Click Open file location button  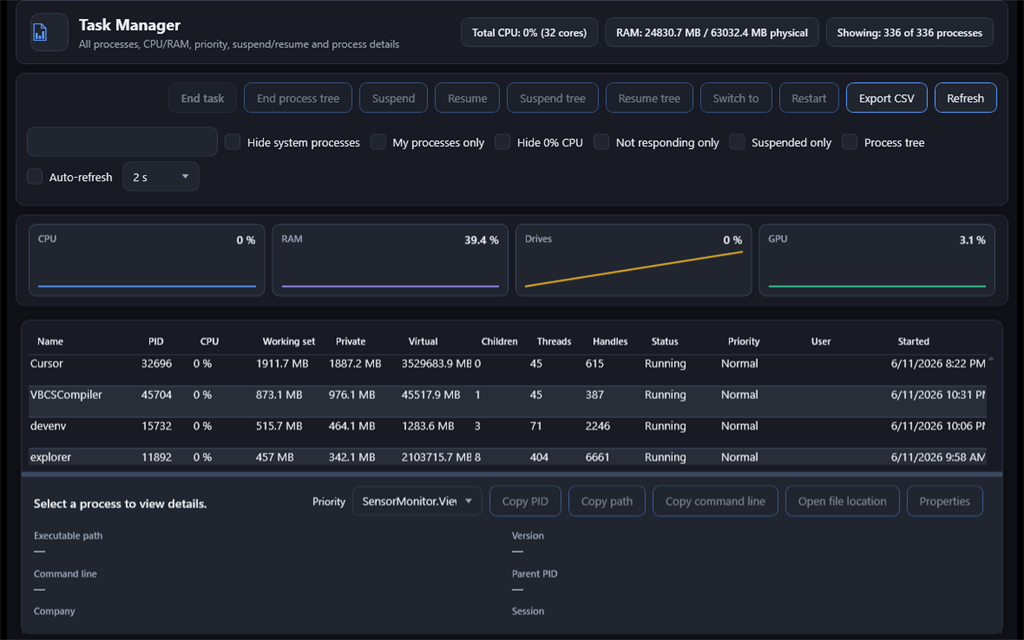pyautogui.click(x=842, y=501)
